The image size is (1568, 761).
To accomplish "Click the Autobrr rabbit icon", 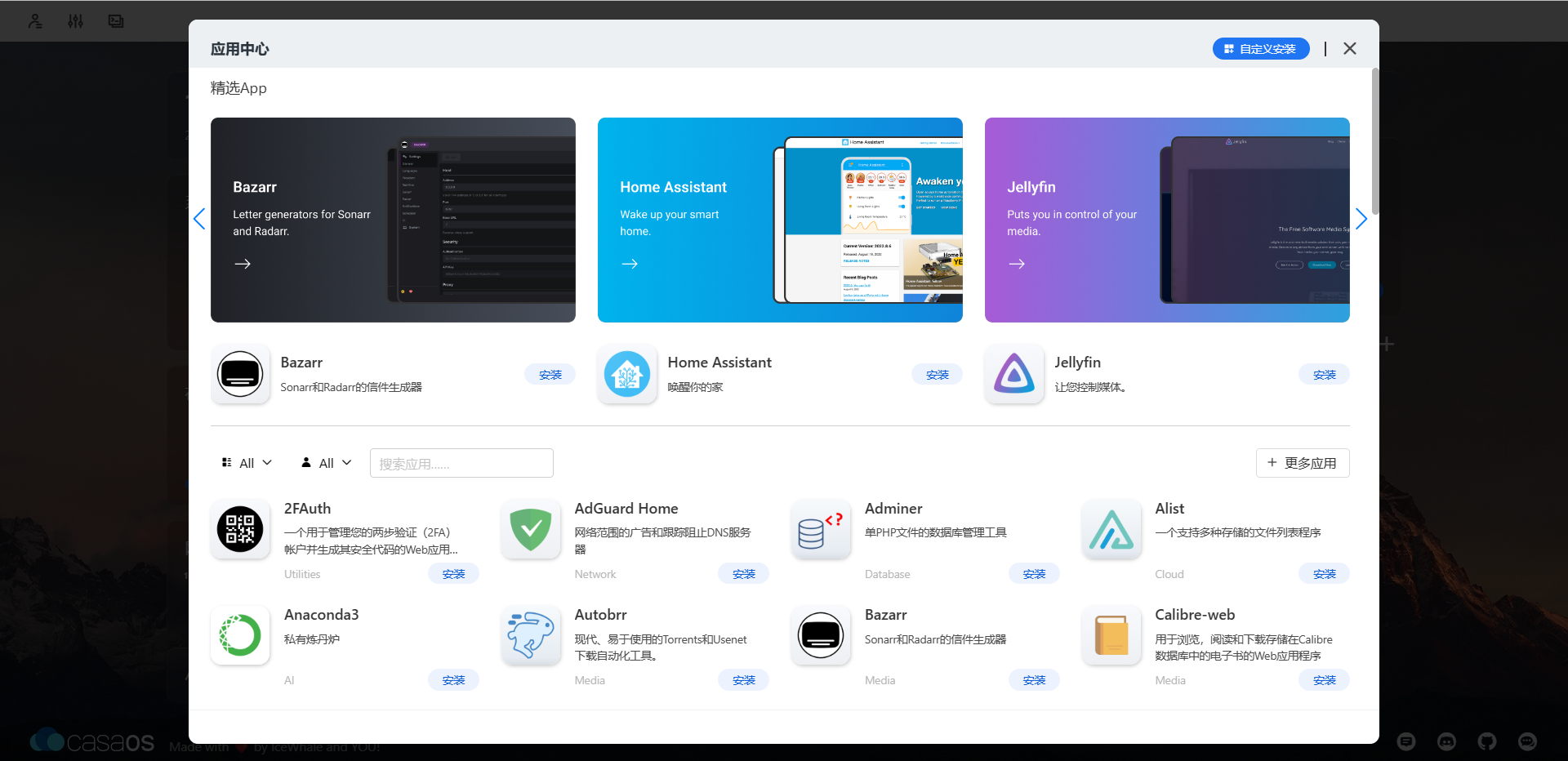I will click(531, 635).
